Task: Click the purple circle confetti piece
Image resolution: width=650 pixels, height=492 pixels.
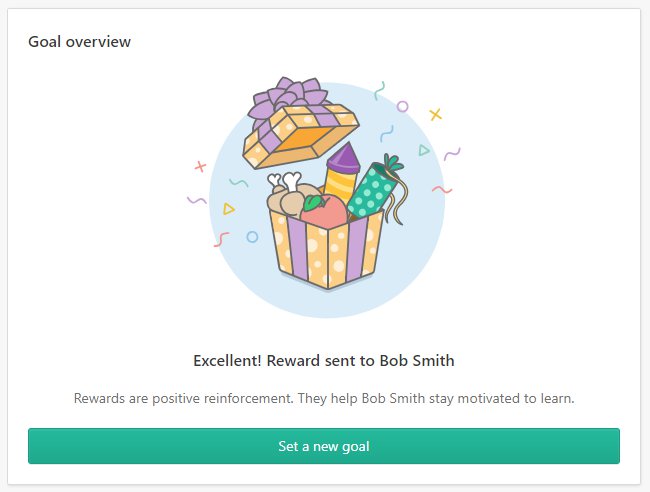Action: click(402, 107)
